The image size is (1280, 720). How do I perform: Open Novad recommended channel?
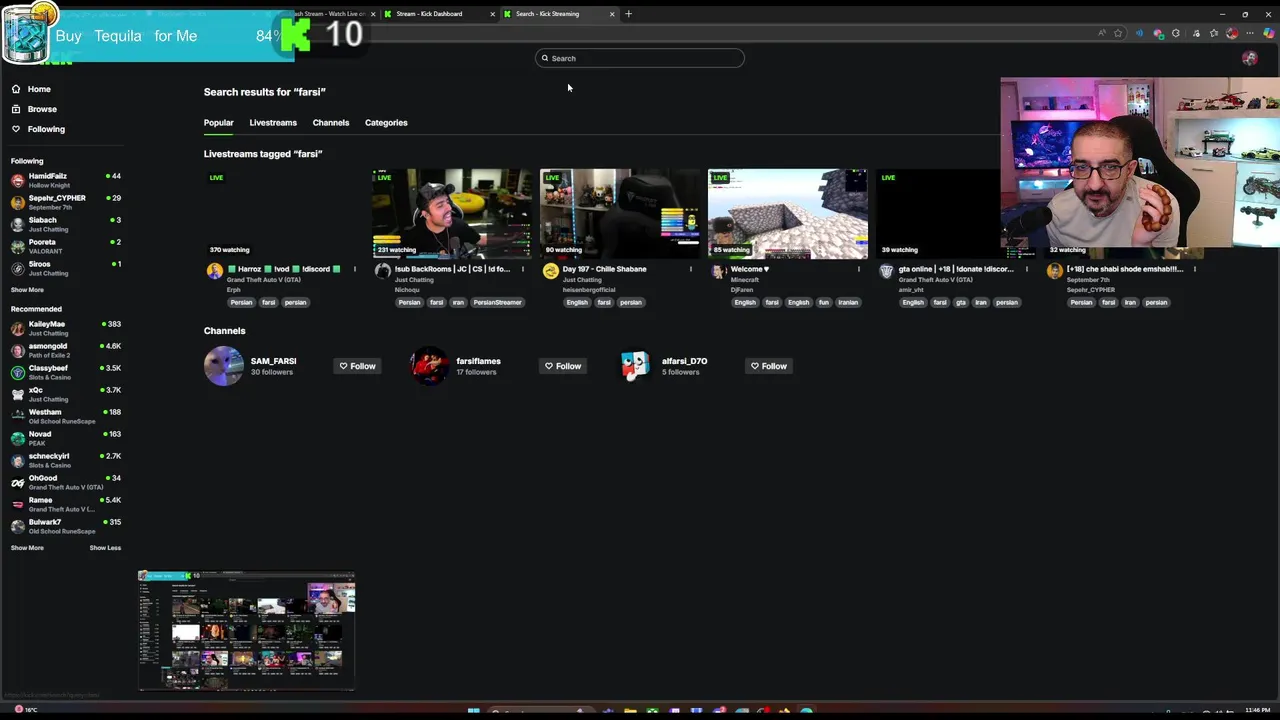click(65, 438)
